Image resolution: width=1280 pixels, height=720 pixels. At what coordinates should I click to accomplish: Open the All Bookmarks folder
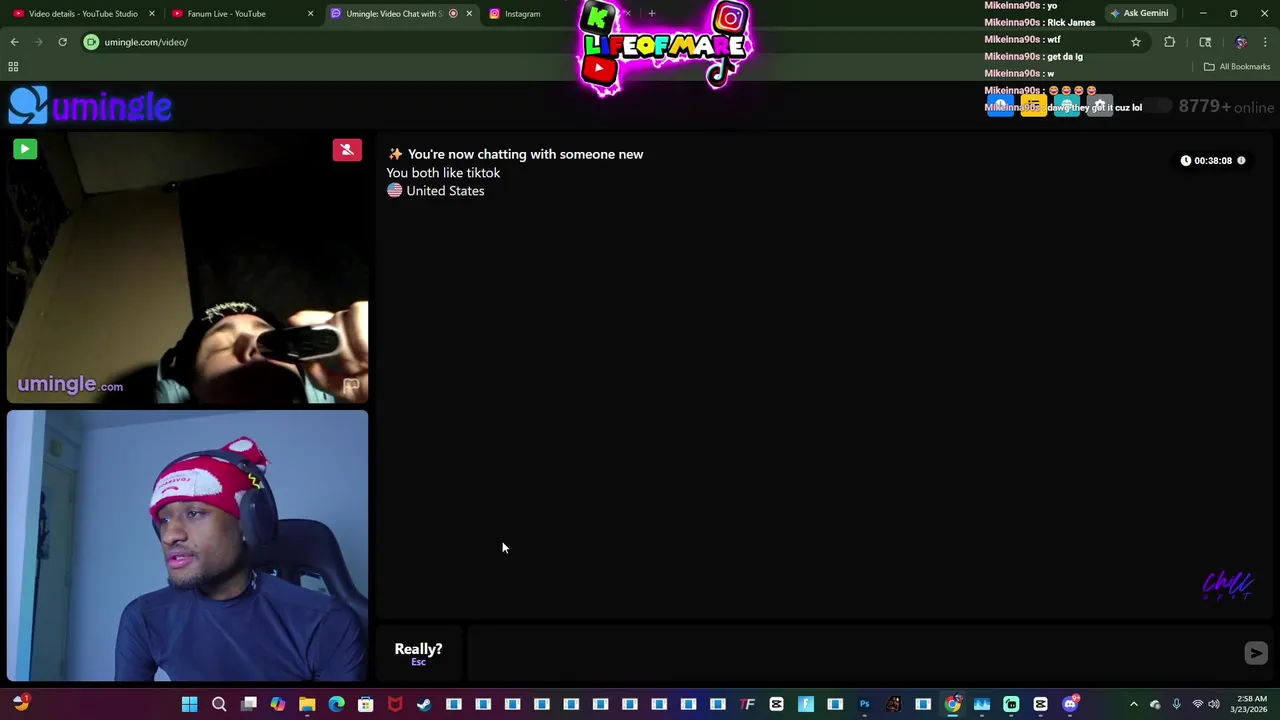click(x=1237, y=67)
